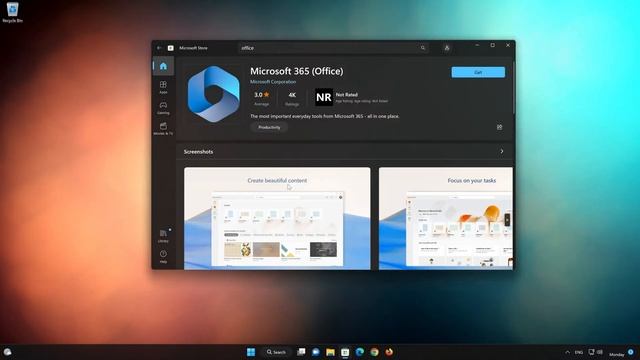Image resolution: width=640 pixels, height=360 pixels.
Task: Click the share icon below Get button
Action: (500, 127)
